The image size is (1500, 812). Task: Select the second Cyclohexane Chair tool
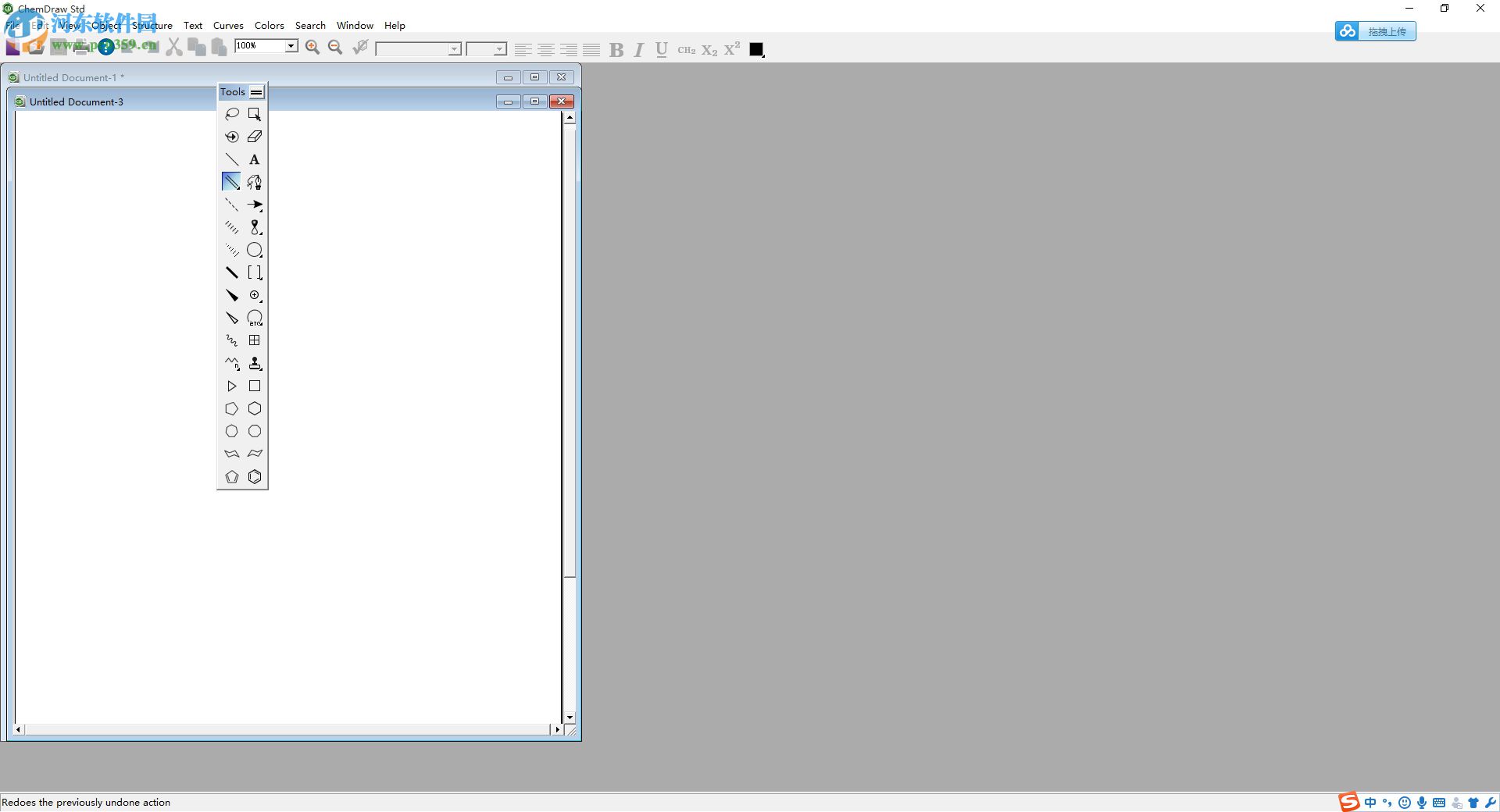pyautogui.click(x=255, y=454)
